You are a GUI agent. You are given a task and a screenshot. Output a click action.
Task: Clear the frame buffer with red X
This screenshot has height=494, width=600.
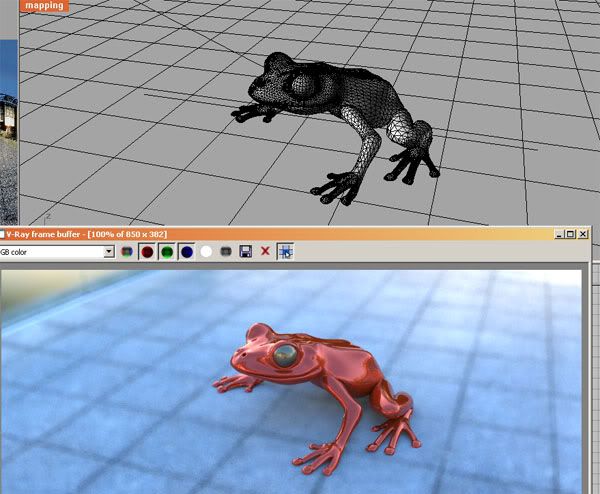tap(265, 252)
